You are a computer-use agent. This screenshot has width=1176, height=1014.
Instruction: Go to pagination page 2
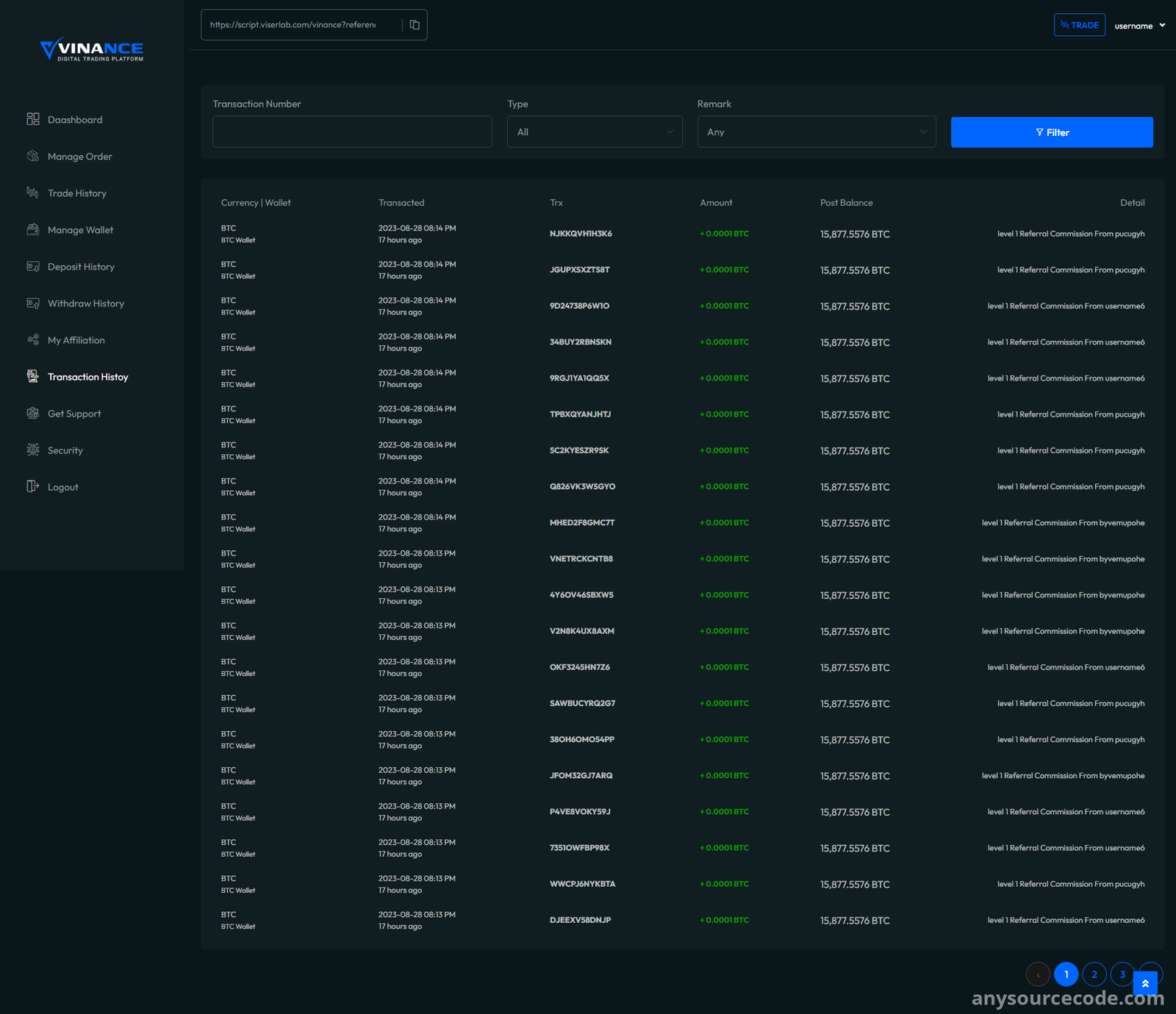click(x=1094, y=974)
